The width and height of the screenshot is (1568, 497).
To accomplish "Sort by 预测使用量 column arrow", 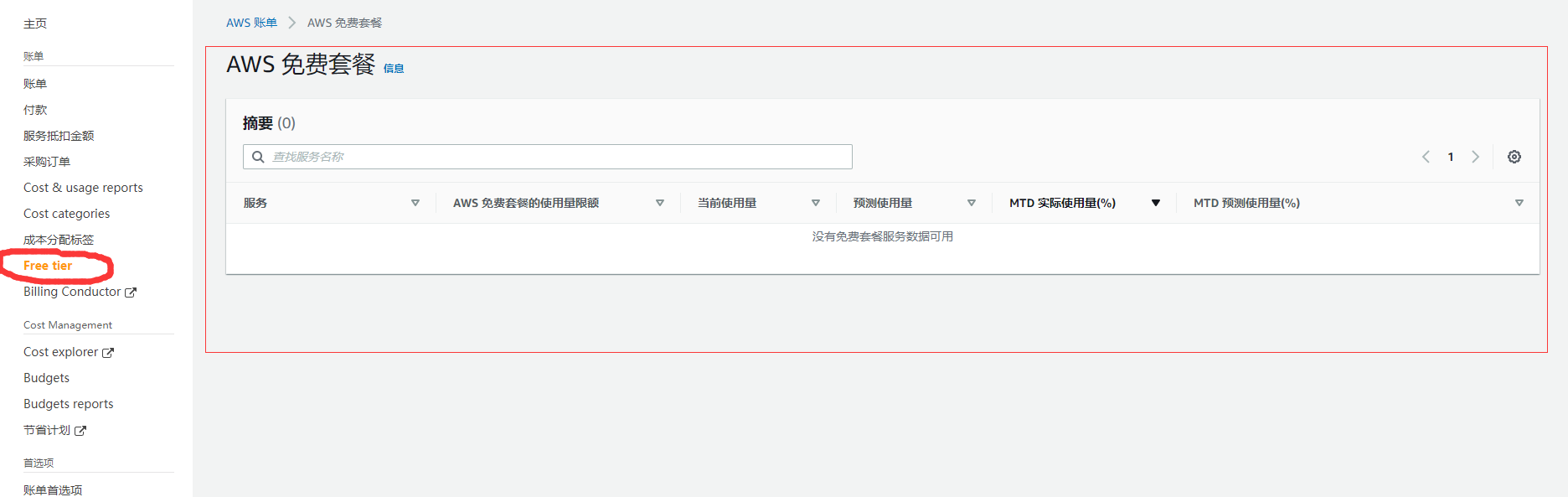I will [972, 203].
